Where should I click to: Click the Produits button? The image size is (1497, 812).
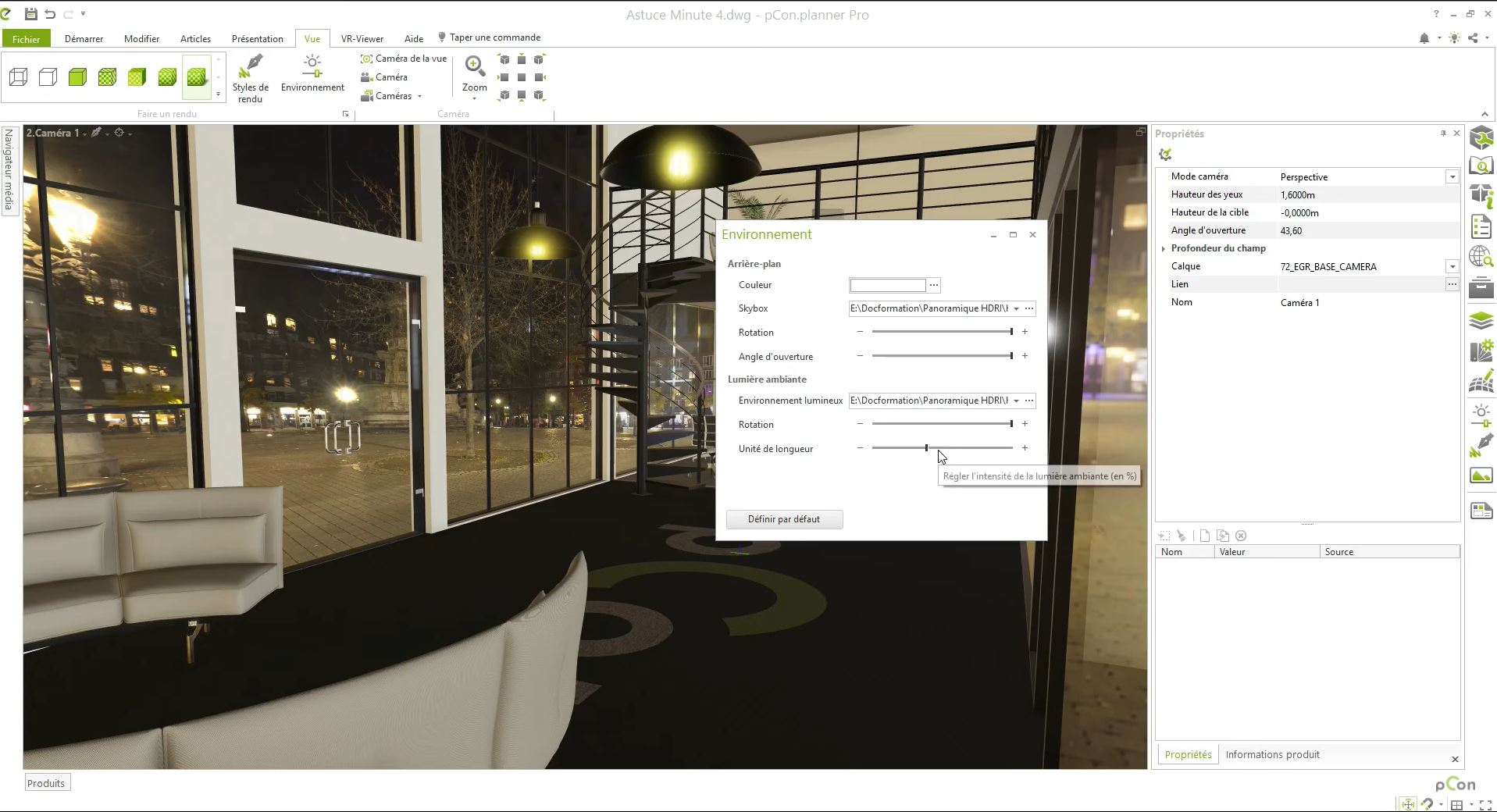coord(46,783)
